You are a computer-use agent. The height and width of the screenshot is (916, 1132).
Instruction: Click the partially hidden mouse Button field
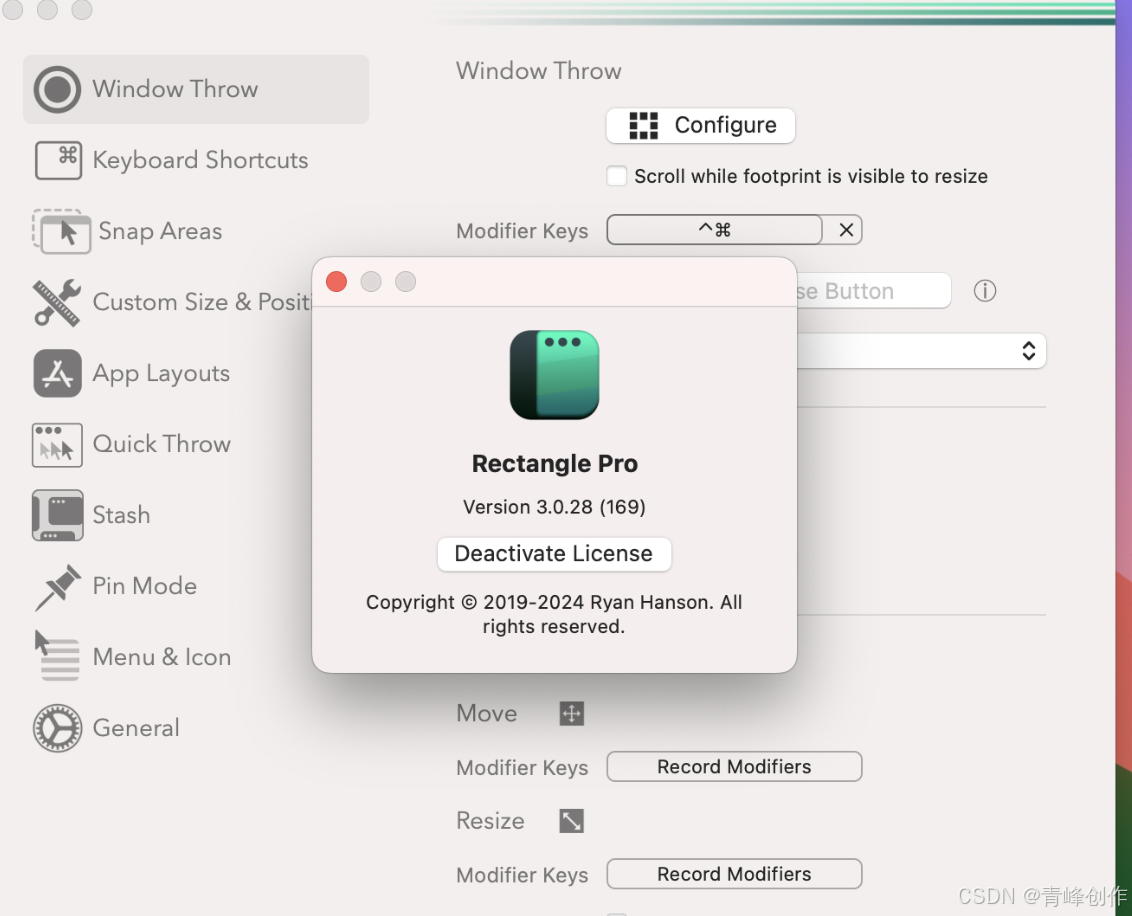[x=874, y=291]
